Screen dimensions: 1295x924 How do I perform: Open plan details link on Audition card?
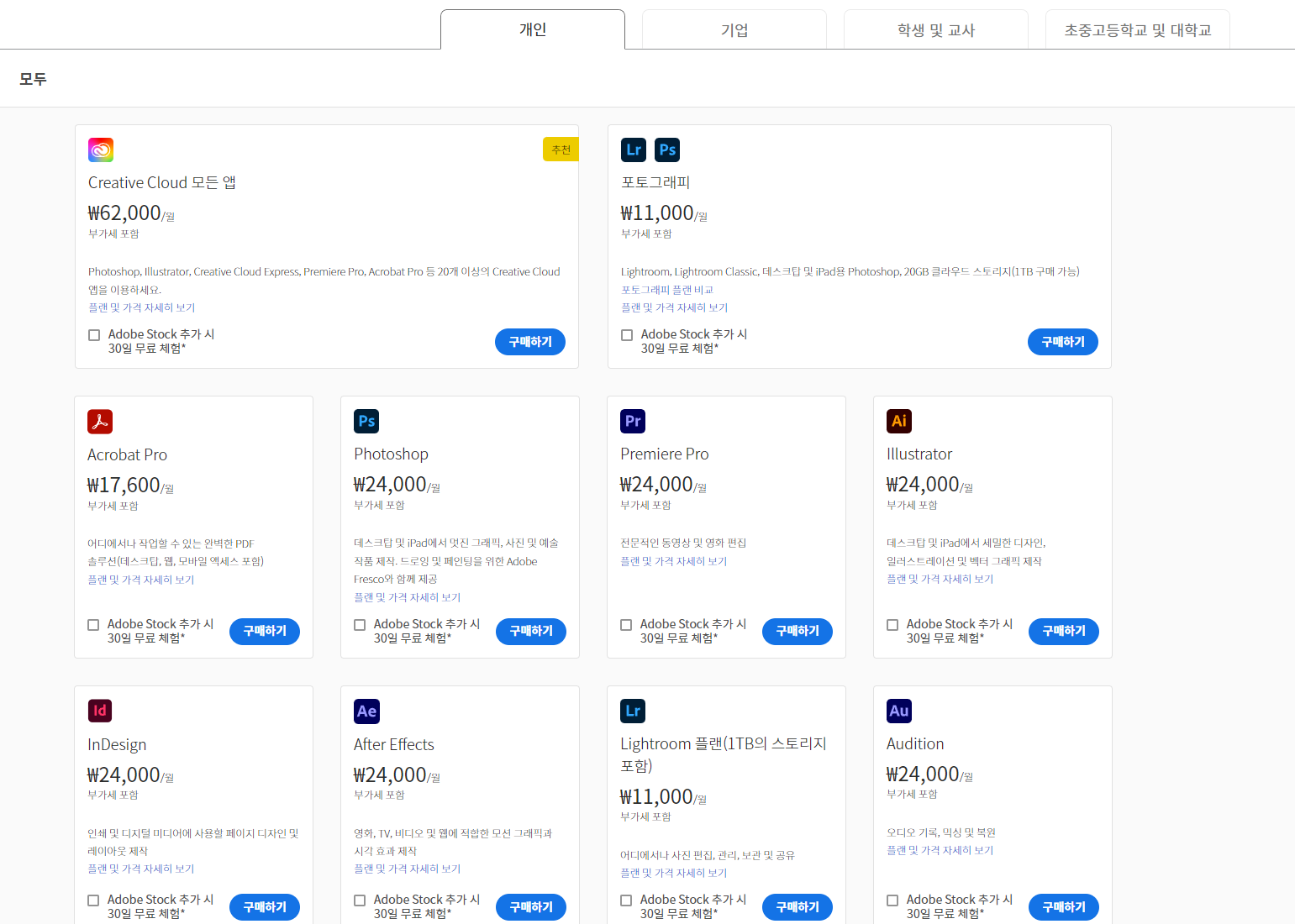click(x=940, y=851)
